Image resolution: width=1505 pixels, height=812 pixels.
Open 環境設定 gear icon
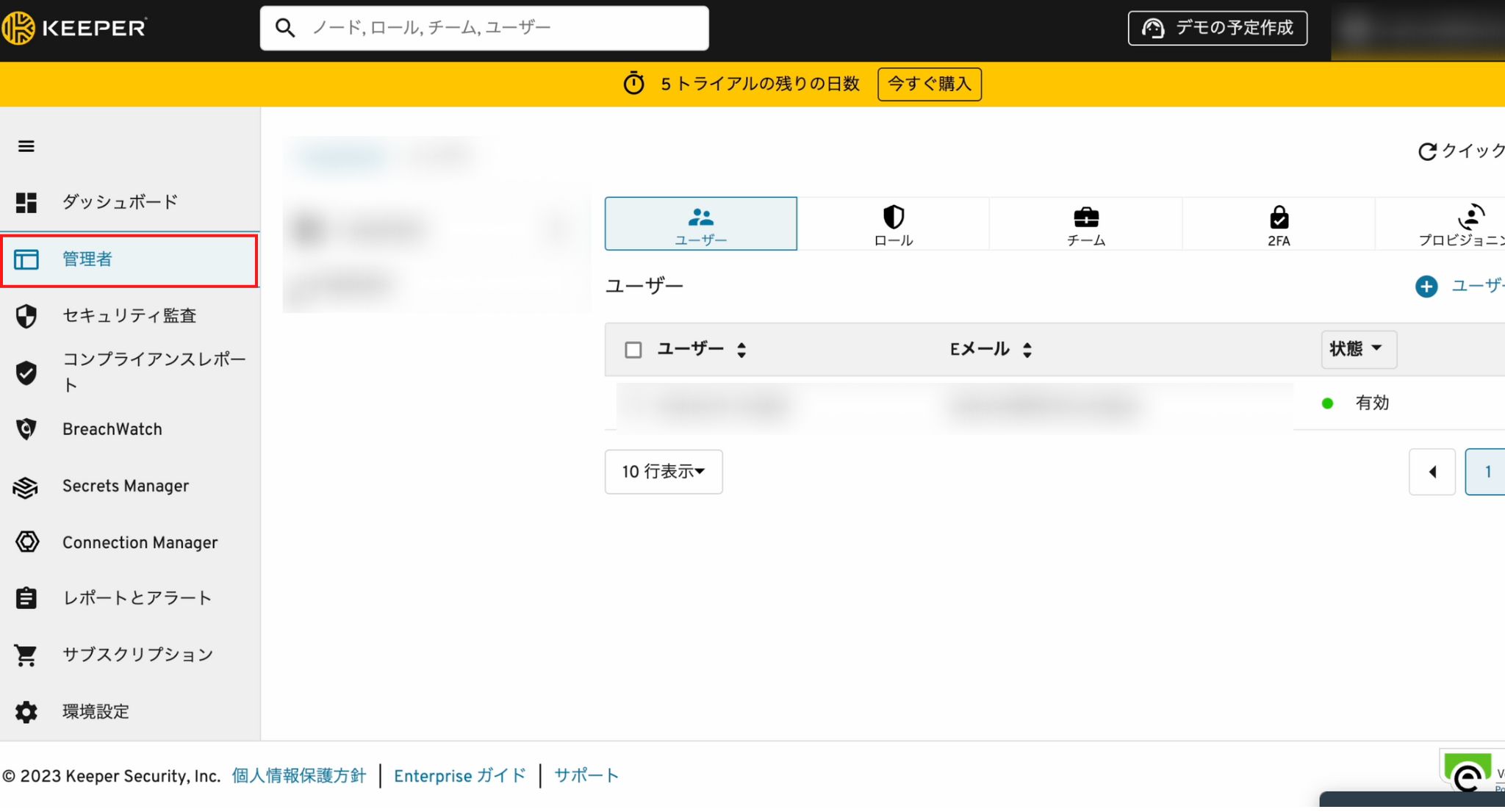click(x=26, y=711)
